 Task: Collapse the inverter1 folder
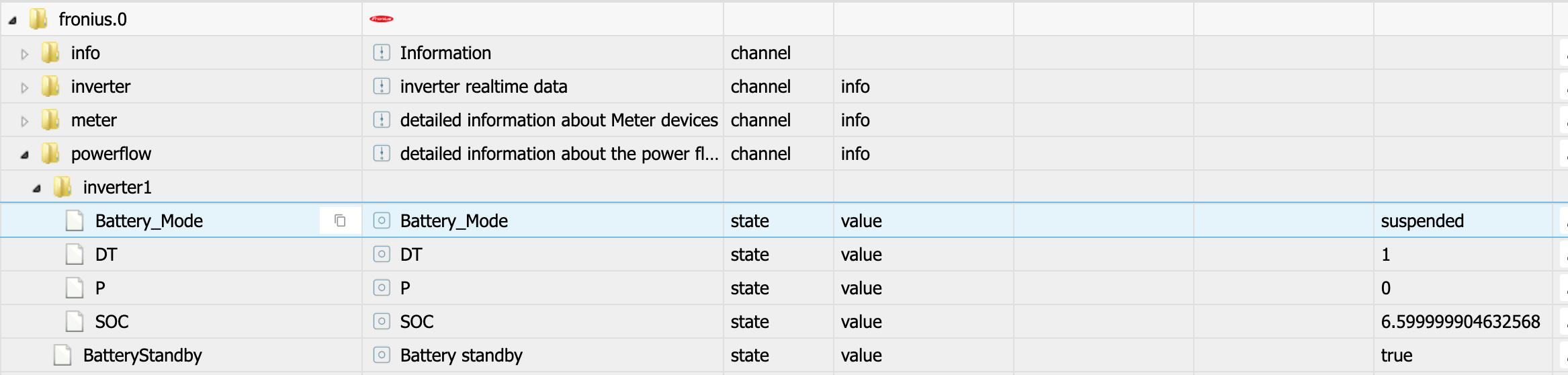[37, 188]
